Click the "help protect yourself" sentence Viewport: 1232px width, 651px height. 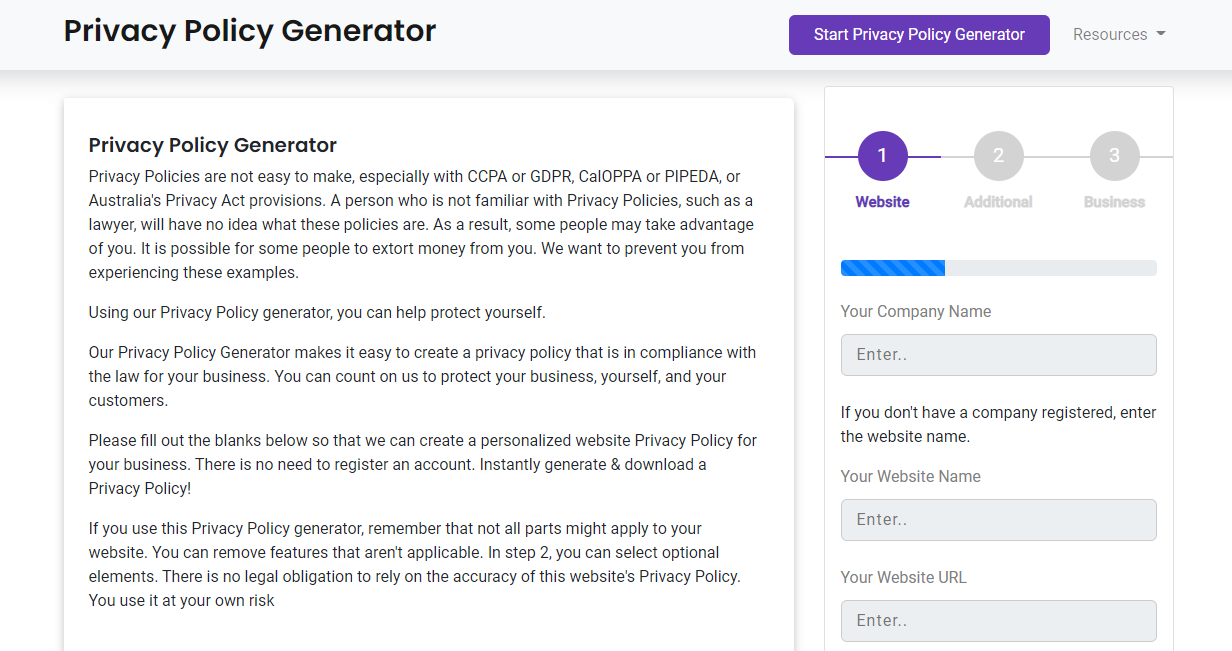(x=317, y=313)
